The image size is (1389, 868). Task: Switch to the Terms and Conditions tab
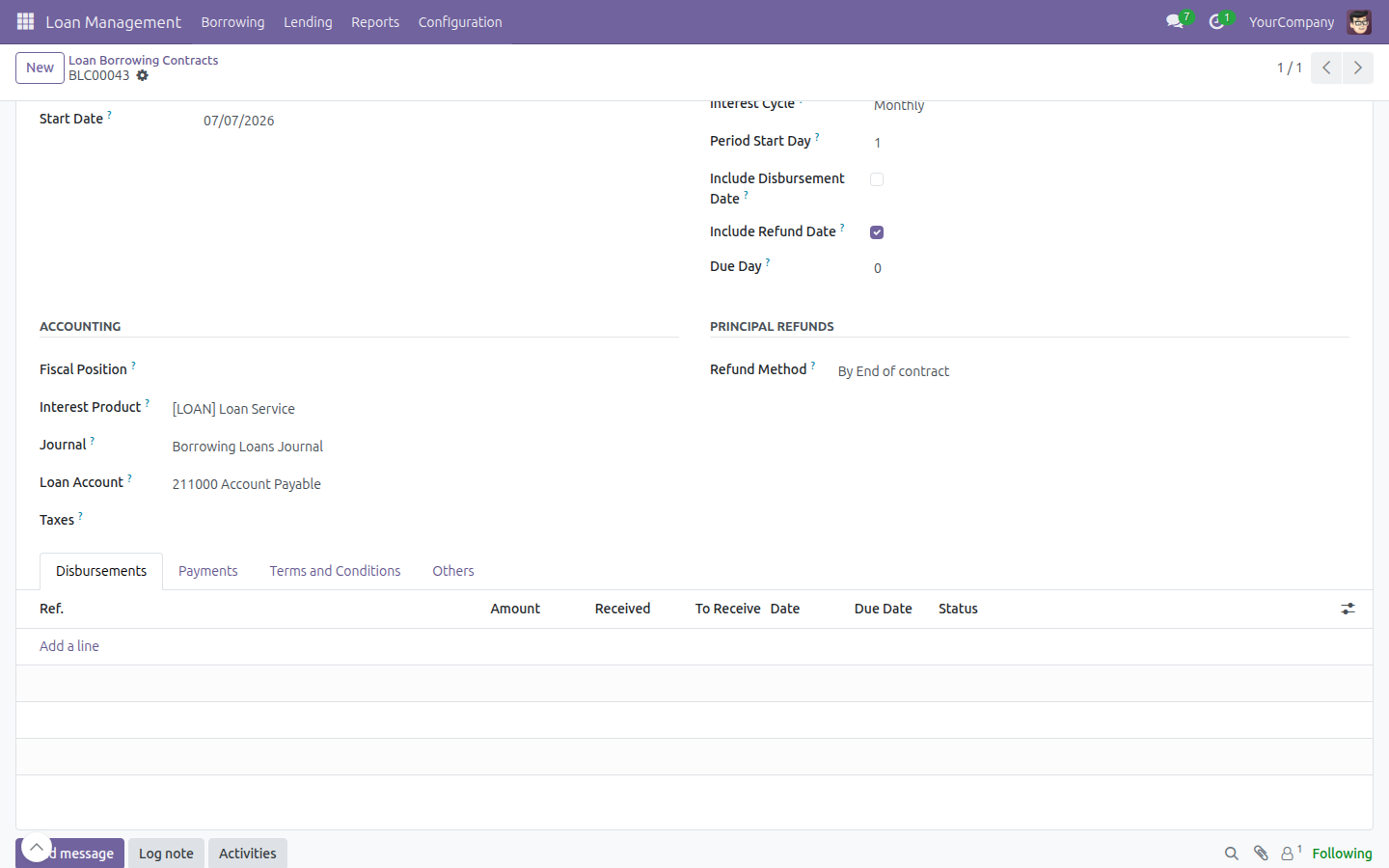pyautogui.click(x=335, y=571)
